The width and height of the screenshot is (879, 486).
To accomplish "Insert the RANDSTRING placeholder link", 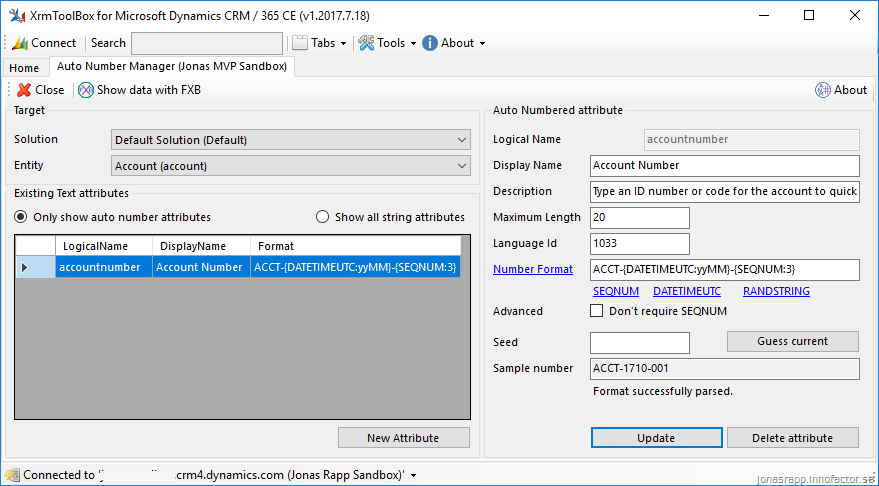I will 776,291.
